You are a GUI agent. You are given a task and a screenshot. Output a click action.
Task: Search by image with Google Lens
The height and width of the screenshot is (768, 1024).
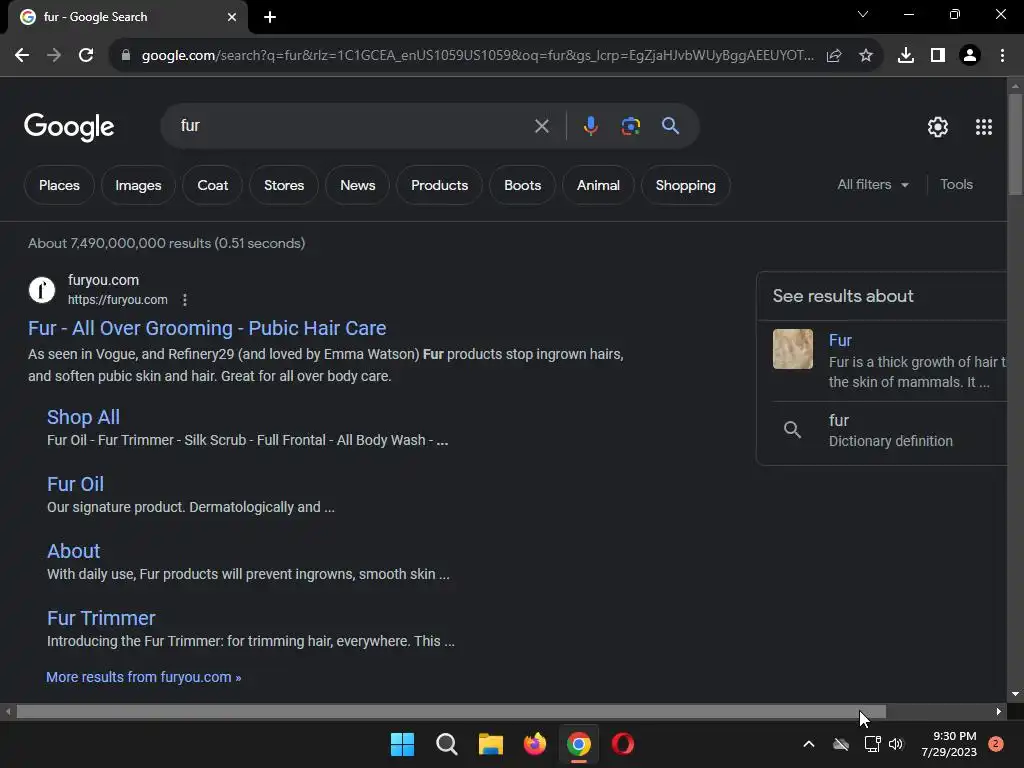[x=631, y=125]
